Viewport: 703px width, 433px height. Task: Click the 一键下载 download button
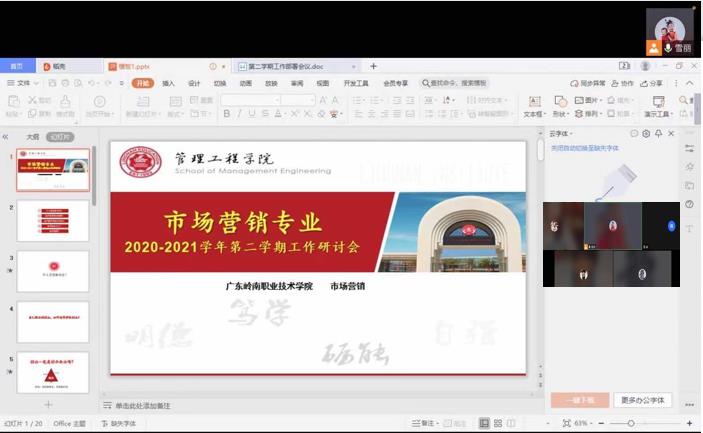pos(579,400)
